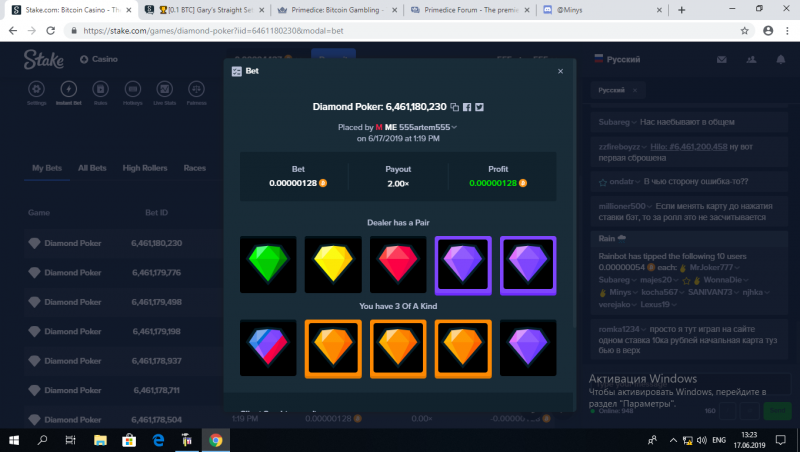This screenshot has width=800, height=452.
Task: Open romka1234 user dropdown in chat
Action: click(622, 329)
